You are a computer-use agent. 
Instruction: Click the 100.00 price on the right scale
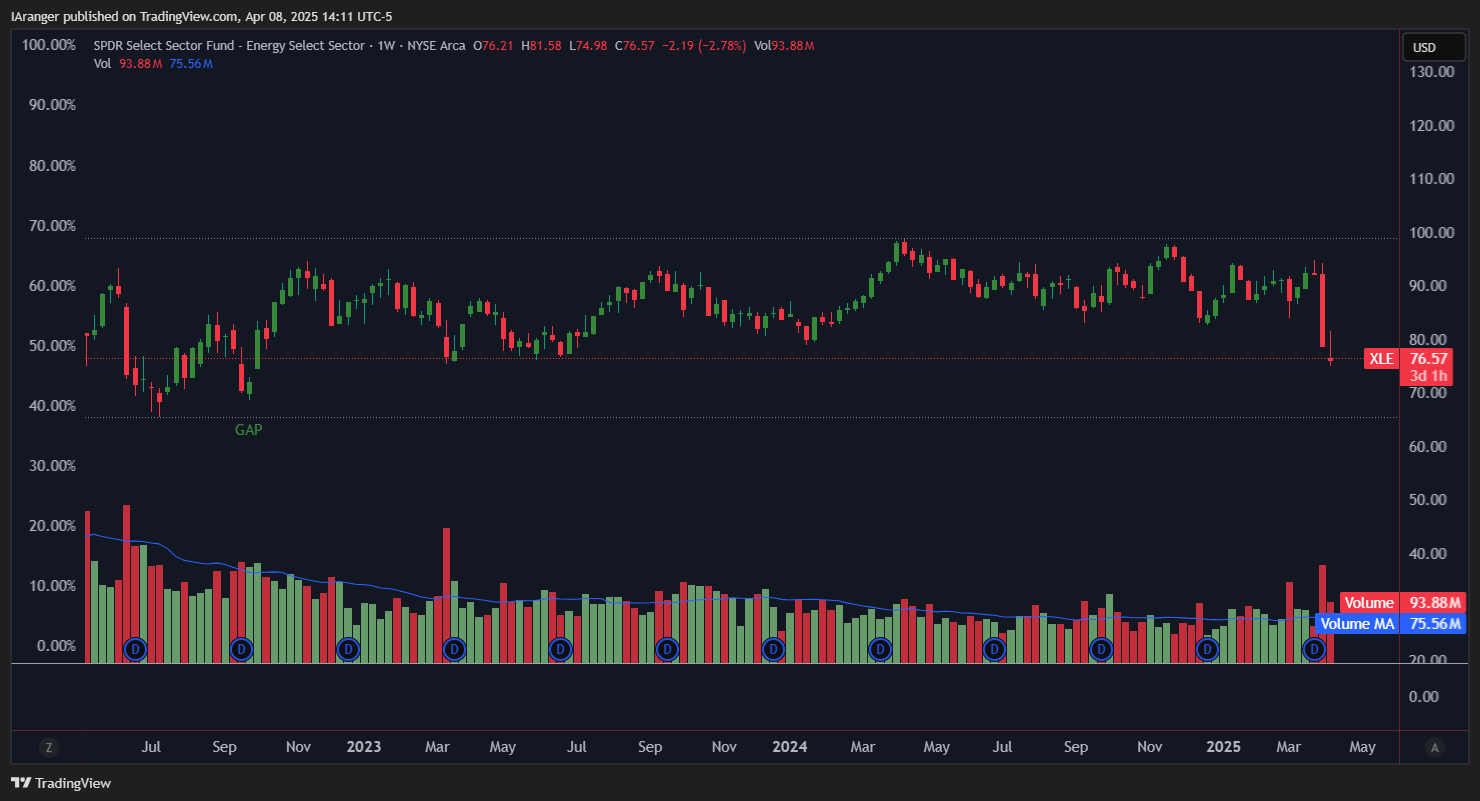pyautogui.click(x=1431, y=232)
